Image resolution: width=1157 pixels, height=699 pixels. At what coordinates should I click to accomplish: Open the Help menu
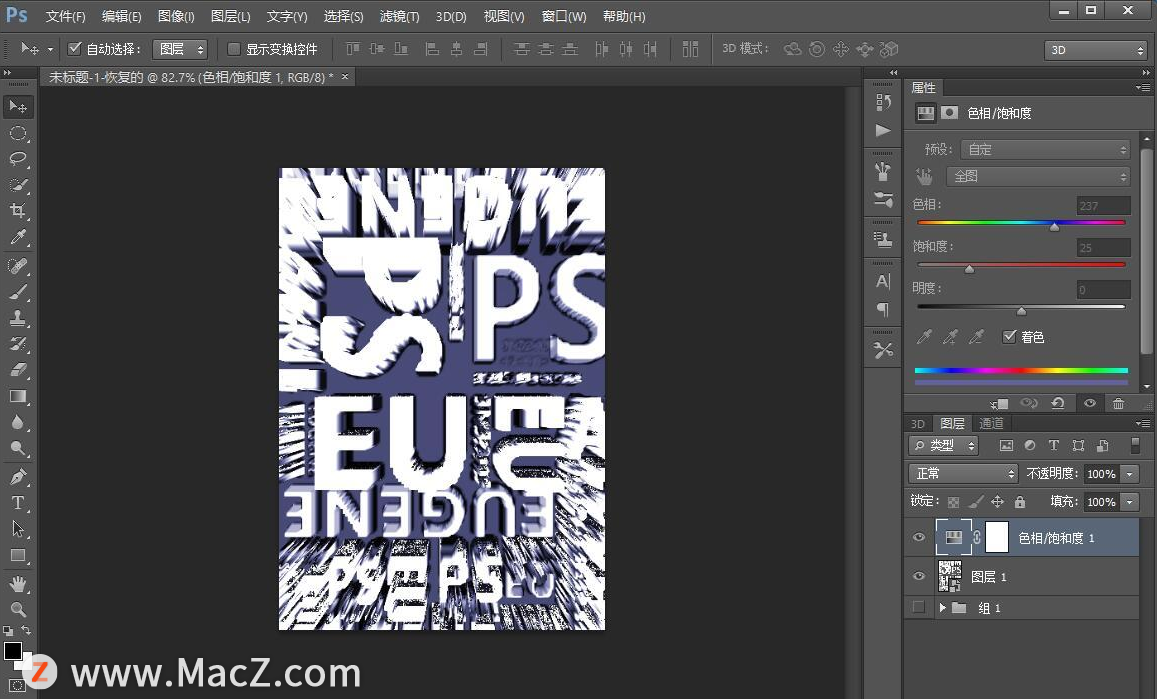pos(624,16)
